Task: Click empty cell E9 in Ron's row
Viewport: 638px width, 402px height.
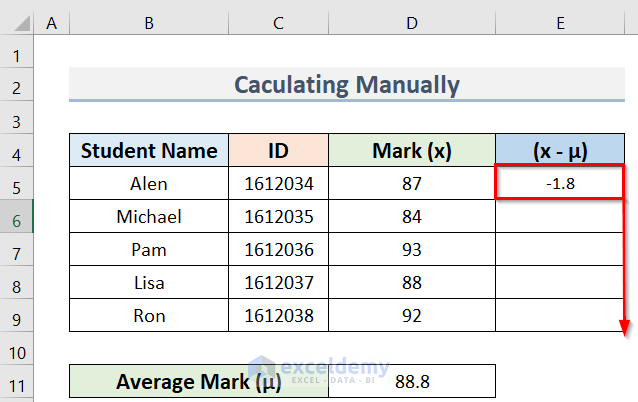Action: (558, 316)
